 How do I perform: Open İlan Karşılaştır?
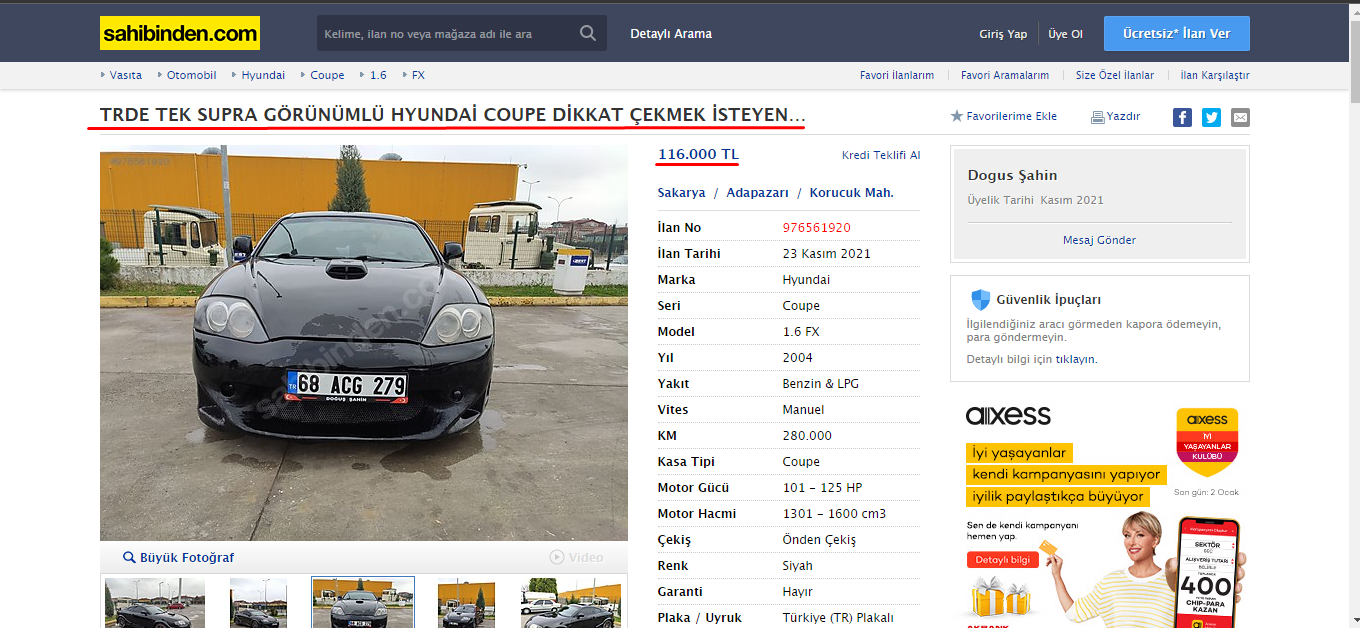point(1215,75)
